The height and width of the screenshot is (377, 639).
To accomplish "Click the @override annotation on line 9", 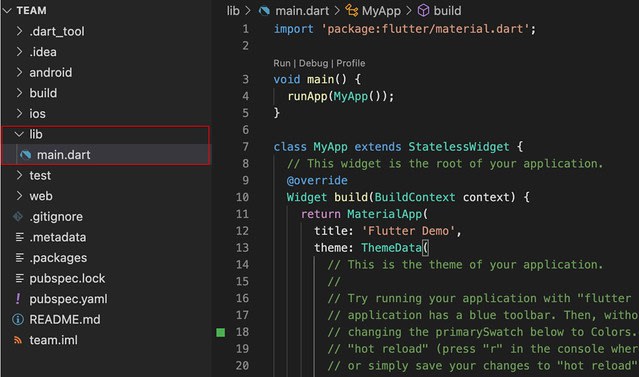I will coord(317,180).
